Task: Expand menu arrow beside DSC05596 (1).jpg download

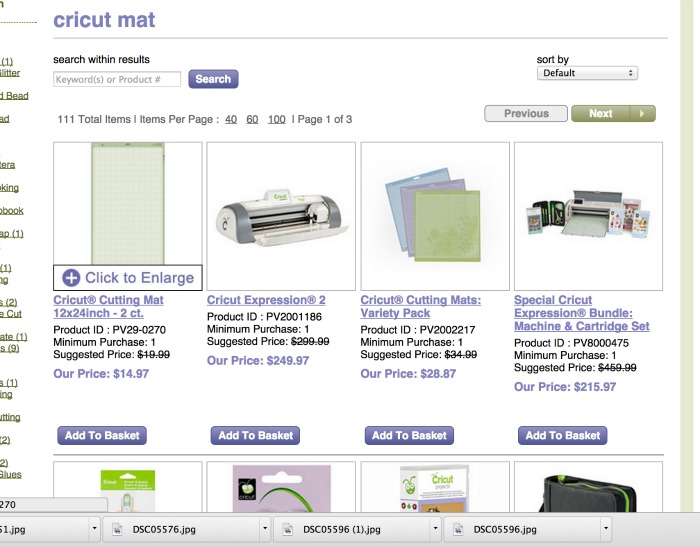Action: (x=436, y=529)
